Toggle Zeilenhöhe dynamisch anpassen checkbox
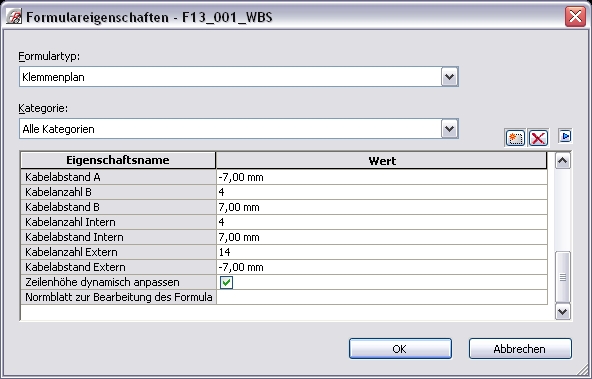Screen dimensions: 592x379 (227, 282)
